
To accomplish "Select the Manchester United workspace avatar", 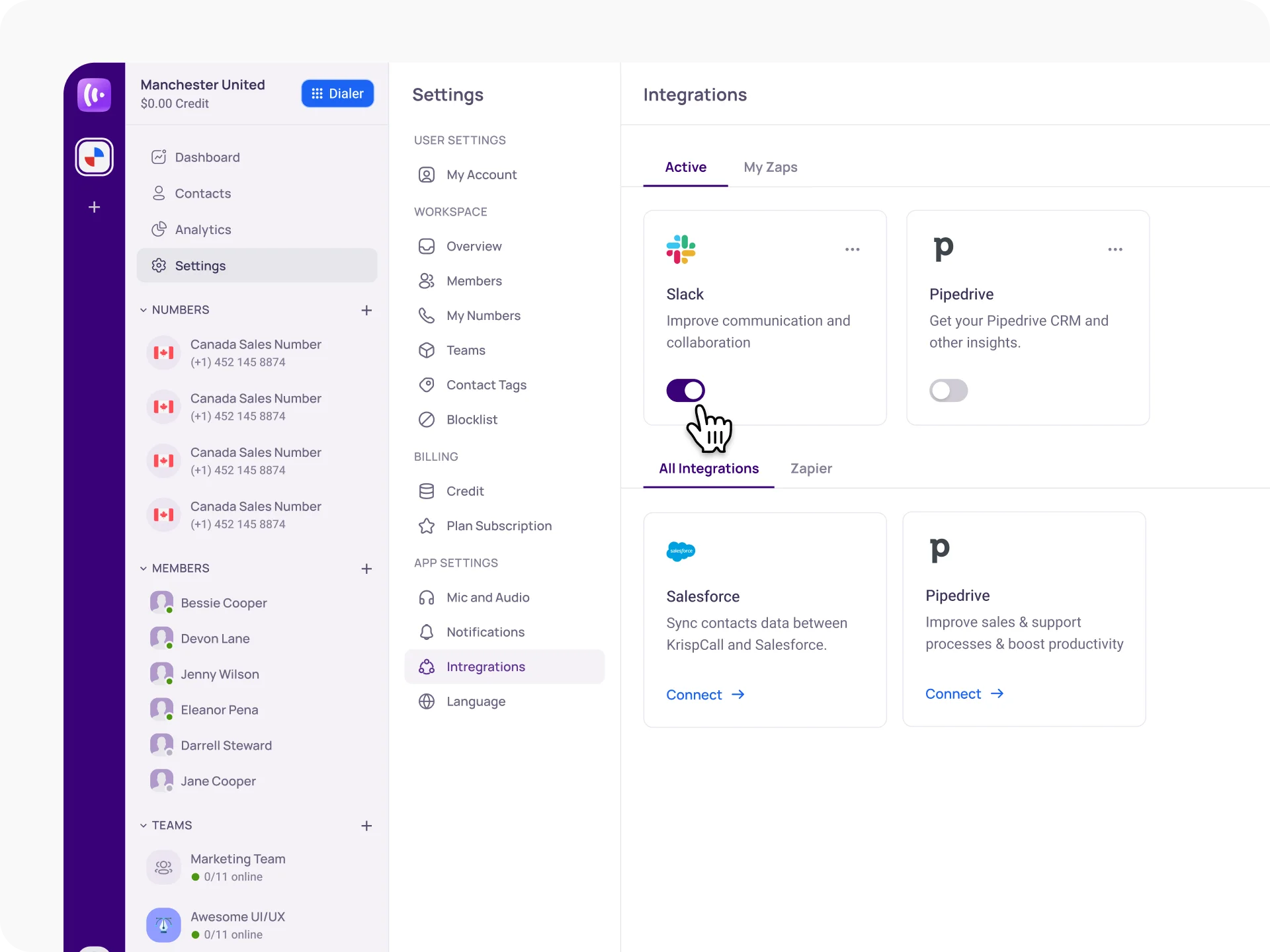I will 94,157.
